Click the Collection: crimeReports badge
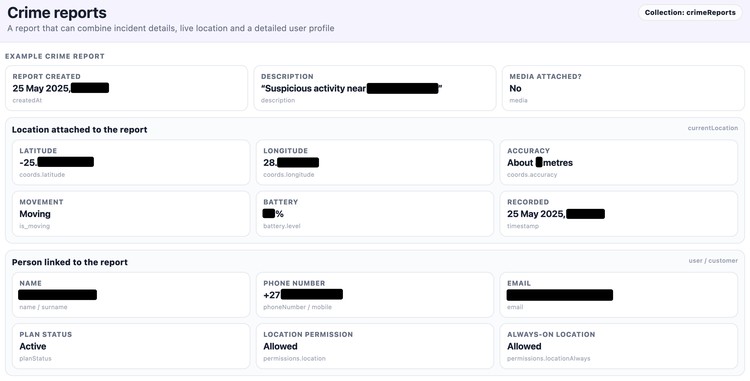Viewport: 750px width, 381px height. pos(690,12)
